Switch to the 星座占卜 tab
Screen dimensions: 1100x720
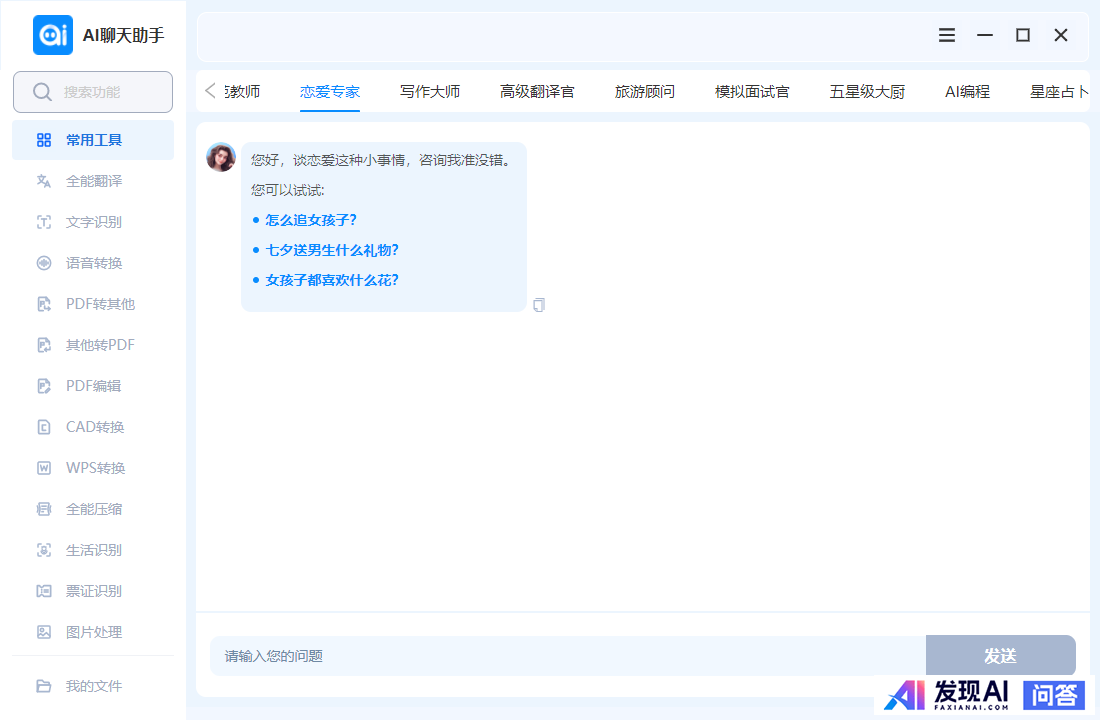coord(1059,92)
